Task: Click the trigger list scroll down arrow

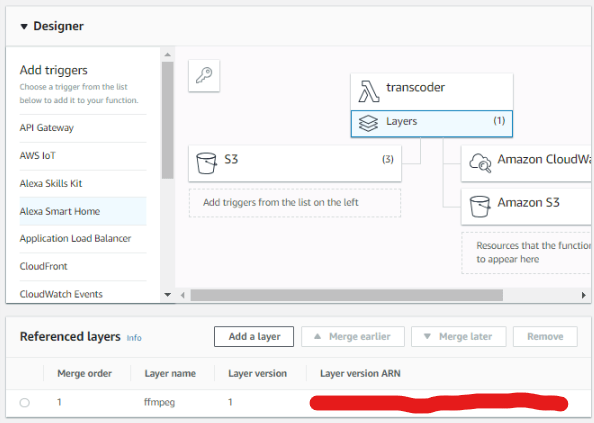Action: tap(167, 295)
